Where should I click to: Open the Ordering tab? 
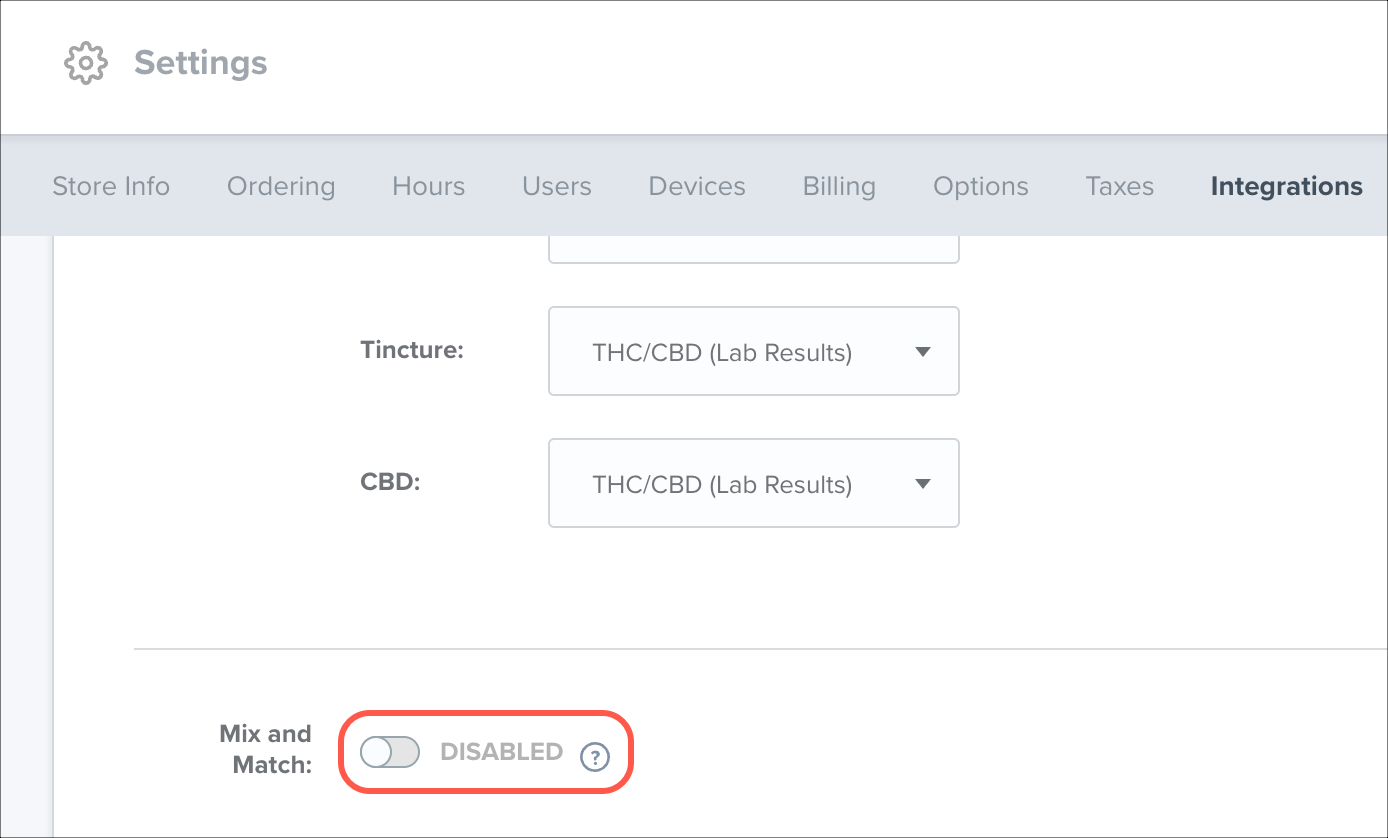click(281, 186)
